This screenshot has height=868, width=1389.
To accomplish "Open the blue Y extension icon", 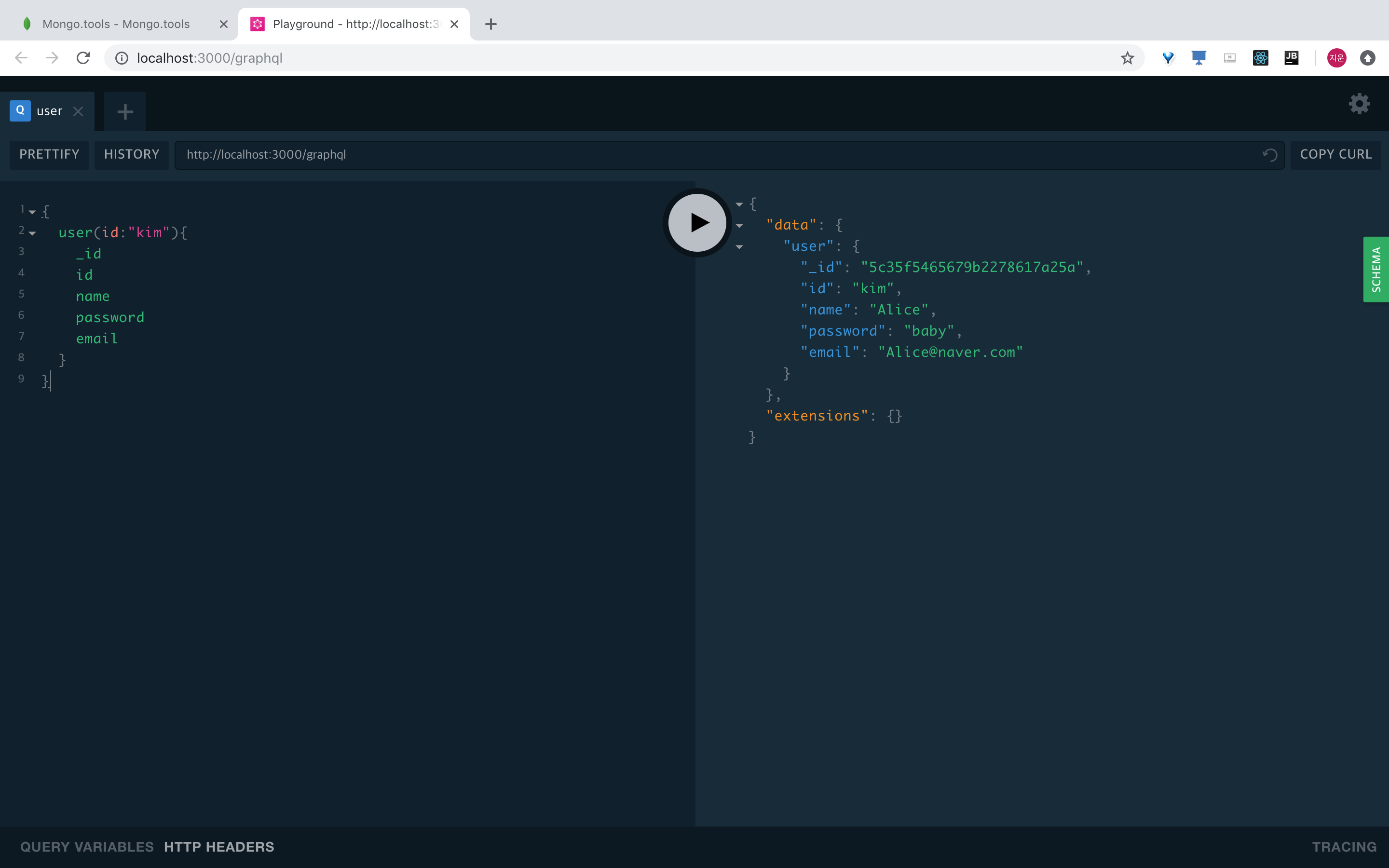I will click(1168, 58).
